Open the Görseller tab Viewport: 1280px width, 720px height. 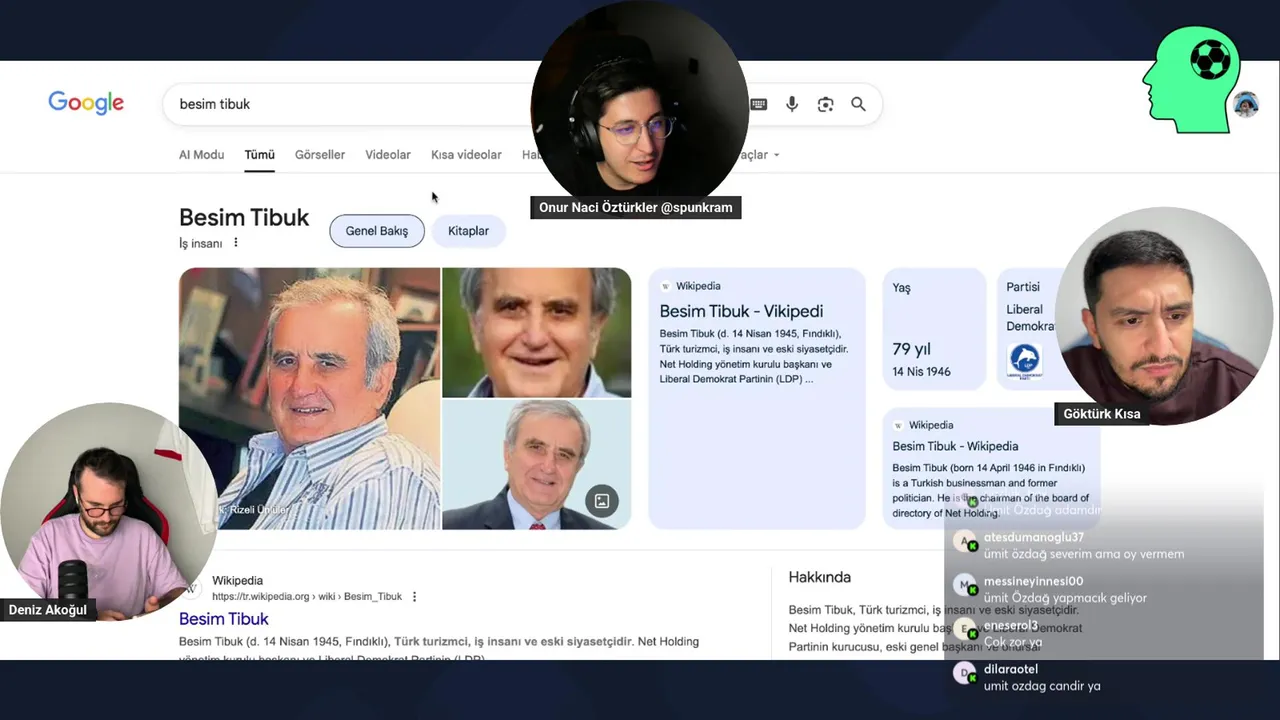[x=320, y=155]
